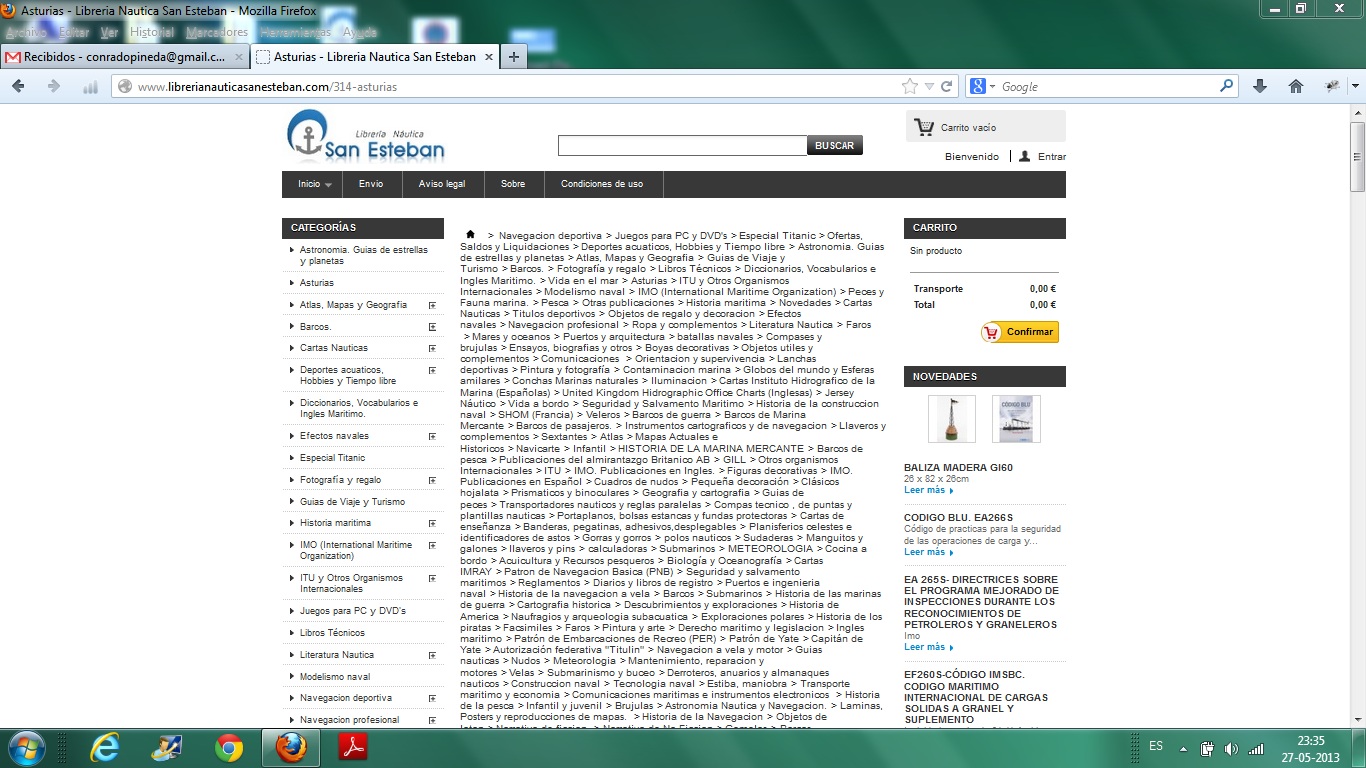The height and width of the screenshot is (768, 1366).
Task: Switch to the Recibidos Gmail tab
Action: [124, 57]
